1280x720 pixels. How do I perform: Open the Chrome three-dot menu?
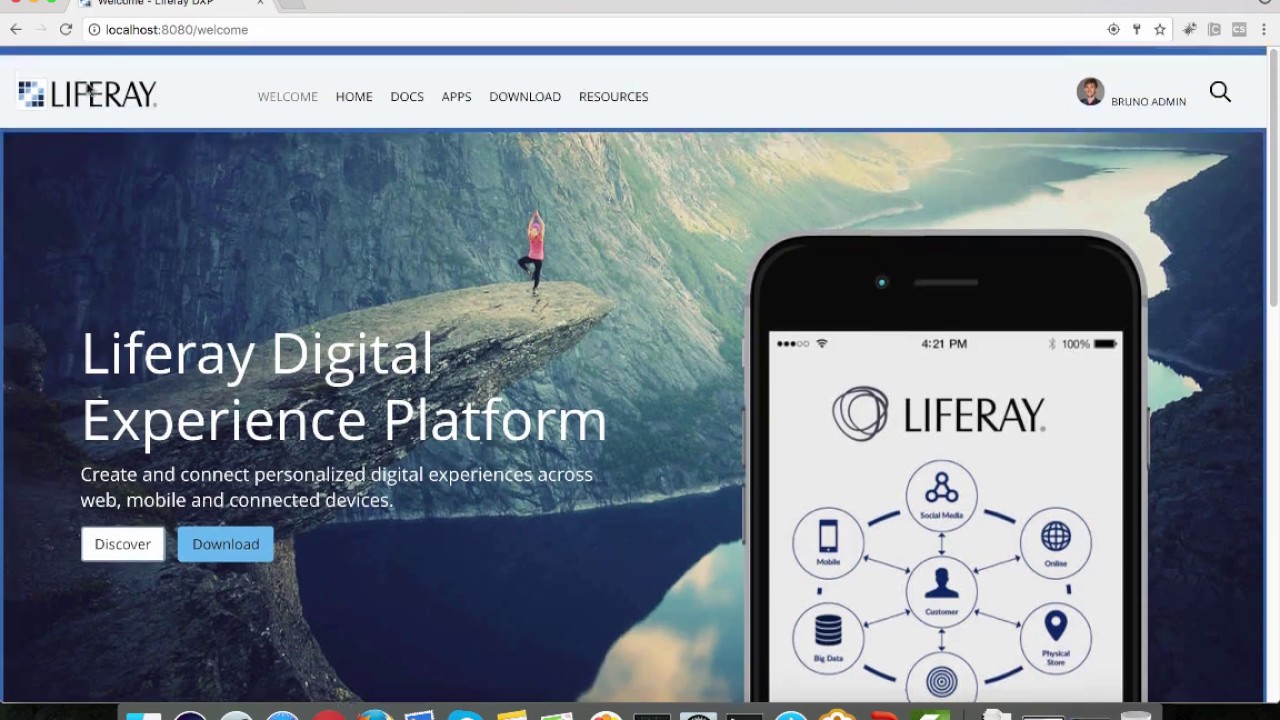(x=1264, y=30)
